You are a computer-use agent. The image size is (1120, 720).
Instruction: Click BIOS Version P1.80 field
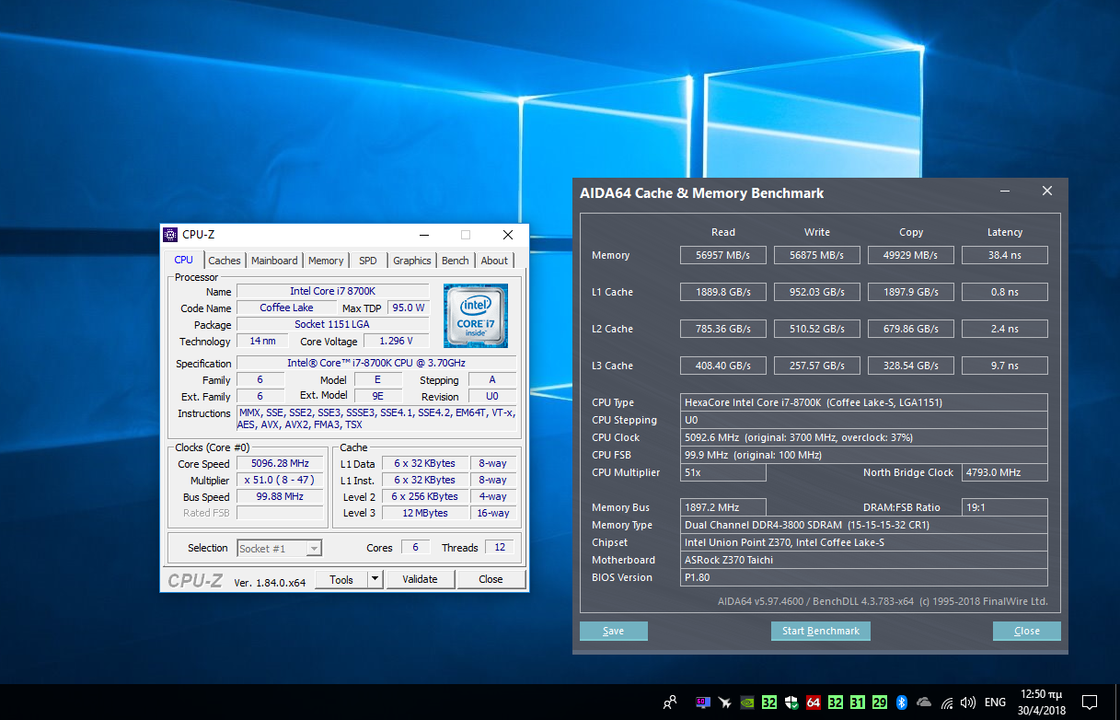coord(864,577)
